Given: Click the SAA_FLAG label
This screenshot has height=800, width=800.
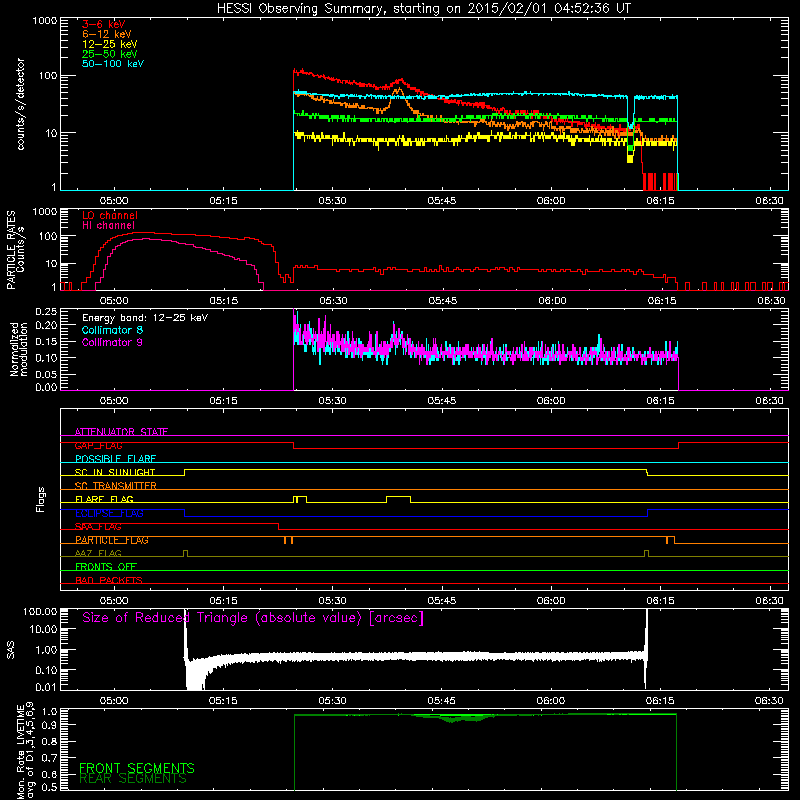Looking at the screenshot, I should (x=98, y=527).
